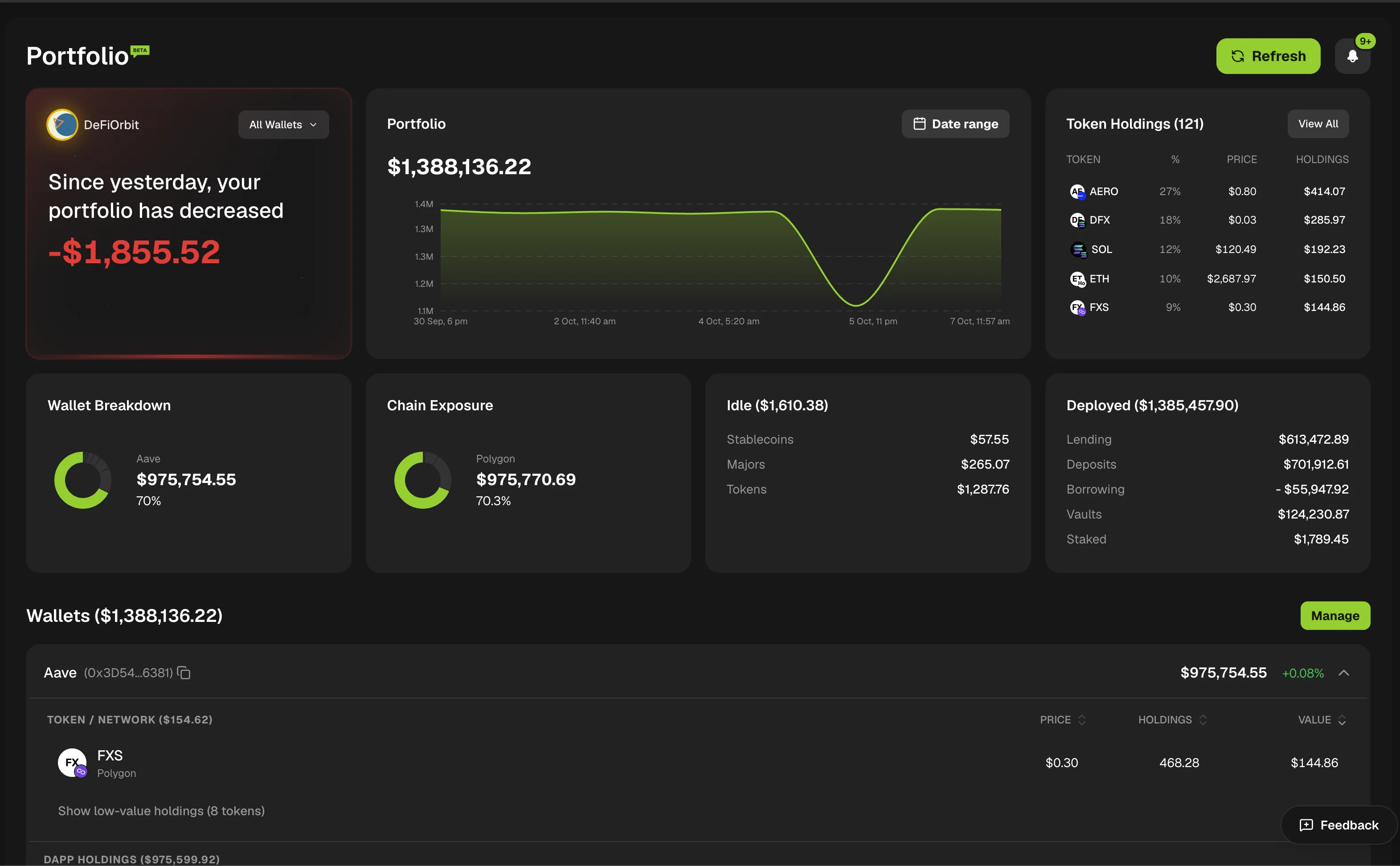Click the portfolio total $1,388,136.22 in the chart card
1400x866 pixels.
[x=459, y=167]
